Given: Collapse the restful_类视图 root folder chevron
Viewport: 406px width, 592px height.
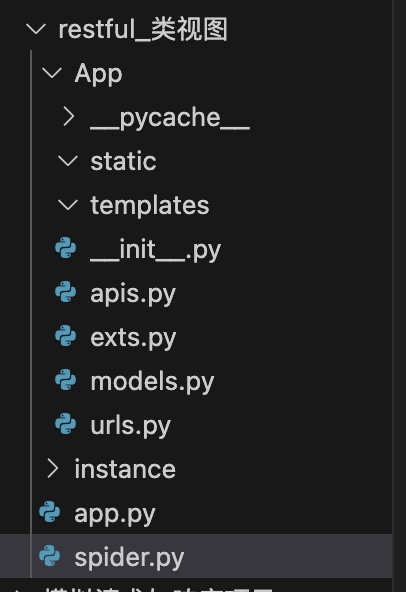Looking at the screenshot, I should coord(36,29).
